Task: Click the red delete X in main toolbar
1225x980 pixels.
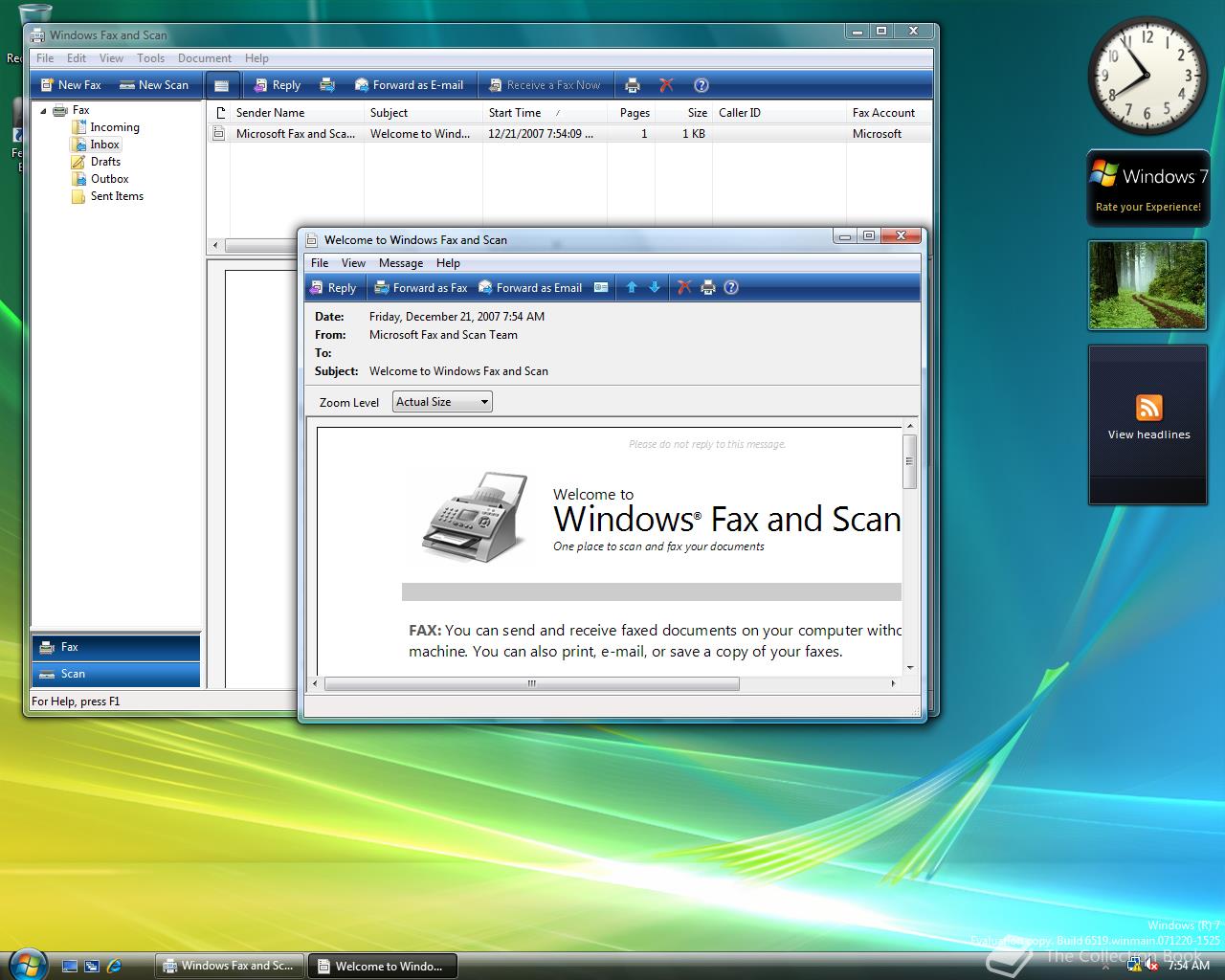Action: (667, 85)
